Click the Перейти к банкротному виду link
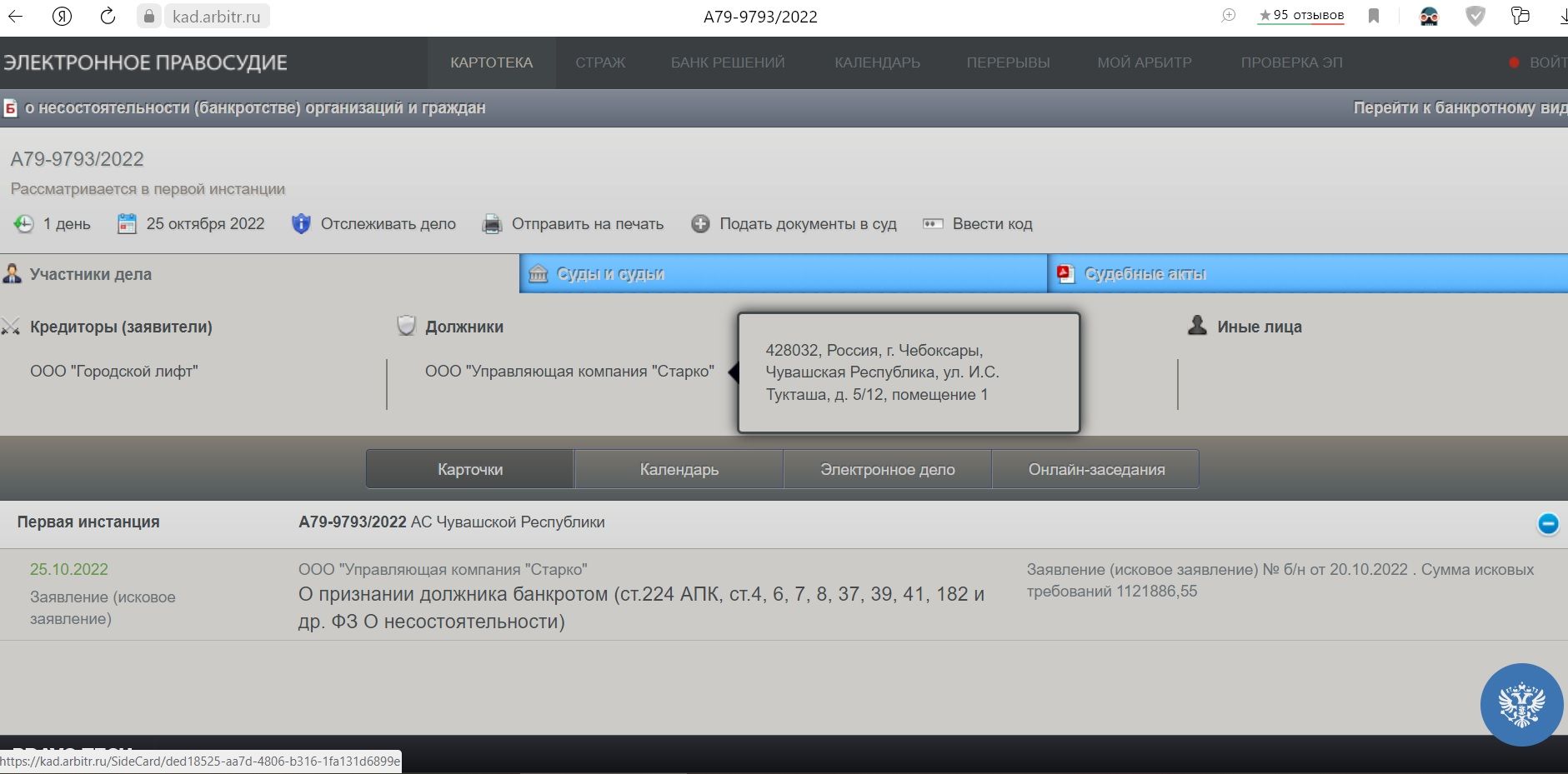This screenshot has height=774, width=1568. pos(1459,107)
